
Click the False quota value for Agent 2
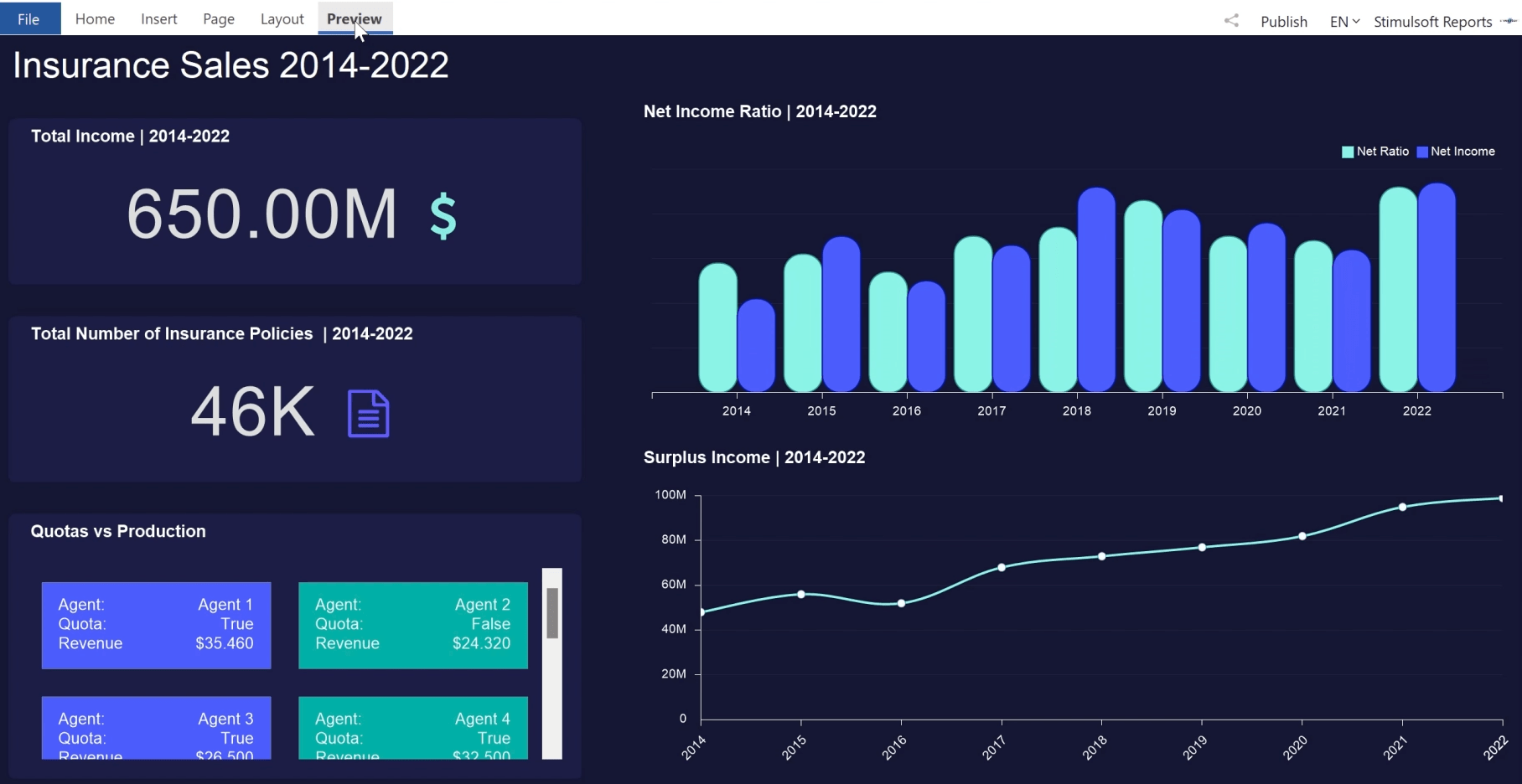(490, 624)
